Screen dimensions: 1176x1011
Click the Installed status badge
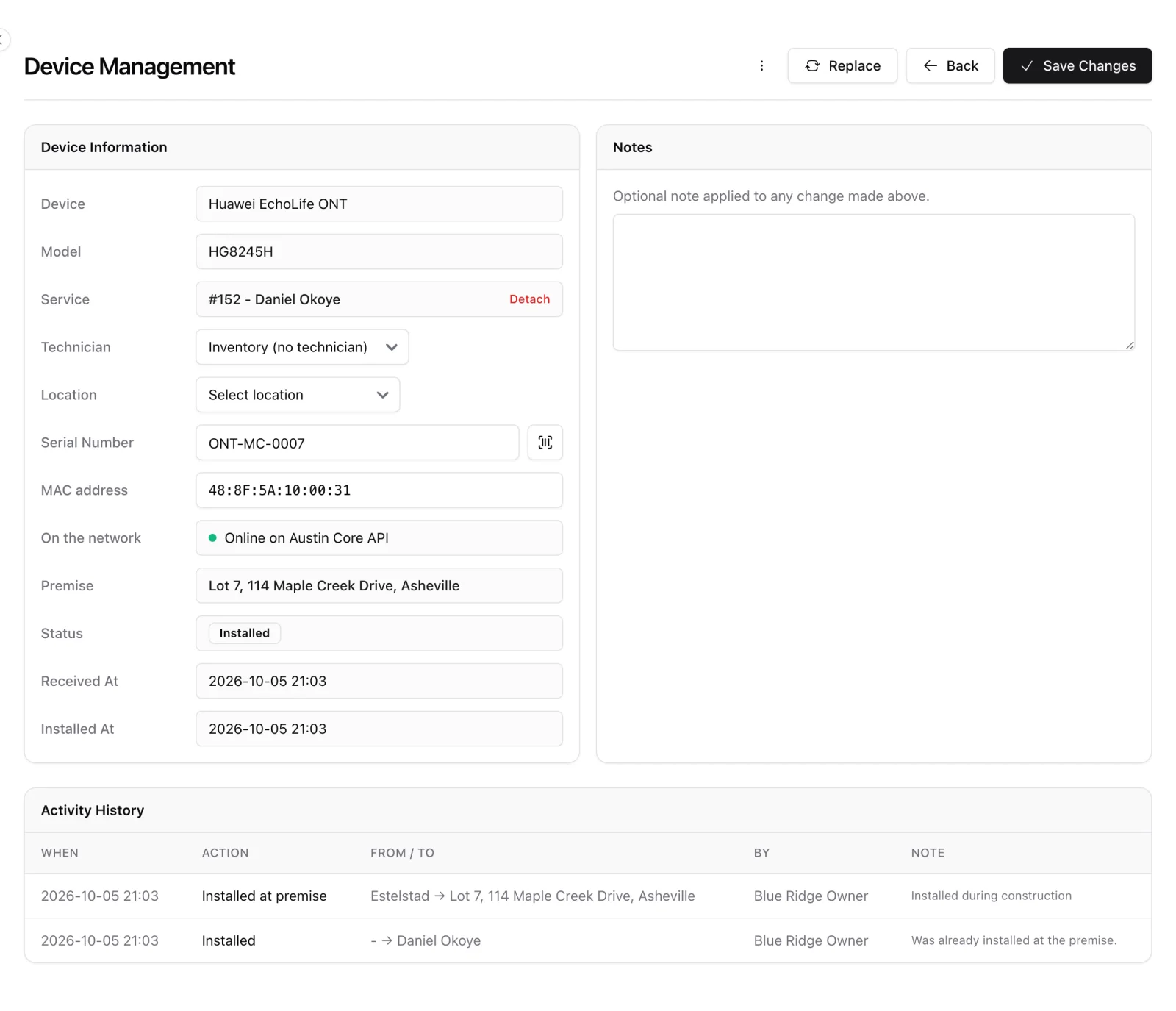pos(245,633)
